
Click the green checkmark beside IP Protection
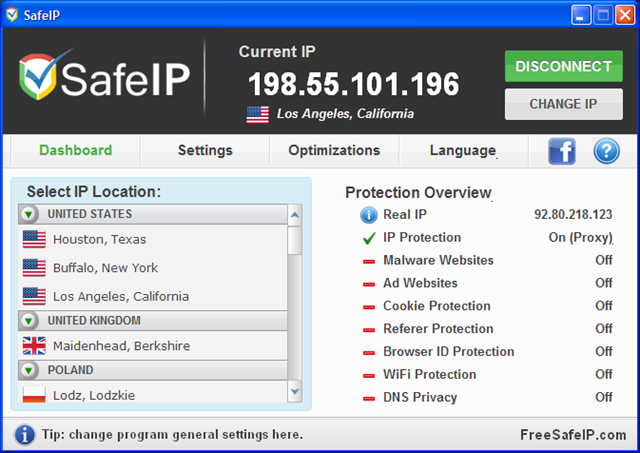(x=369, y=238)
